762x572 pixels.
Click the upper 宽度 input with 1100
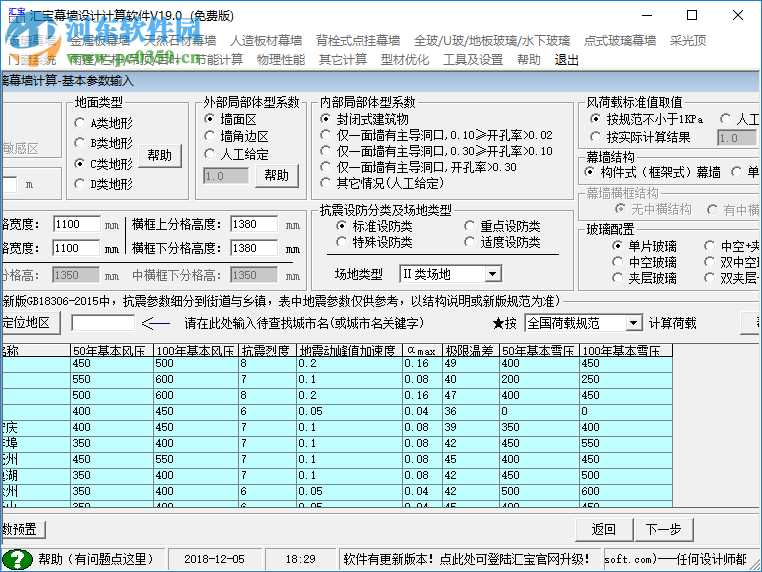(x=76, y=224)
